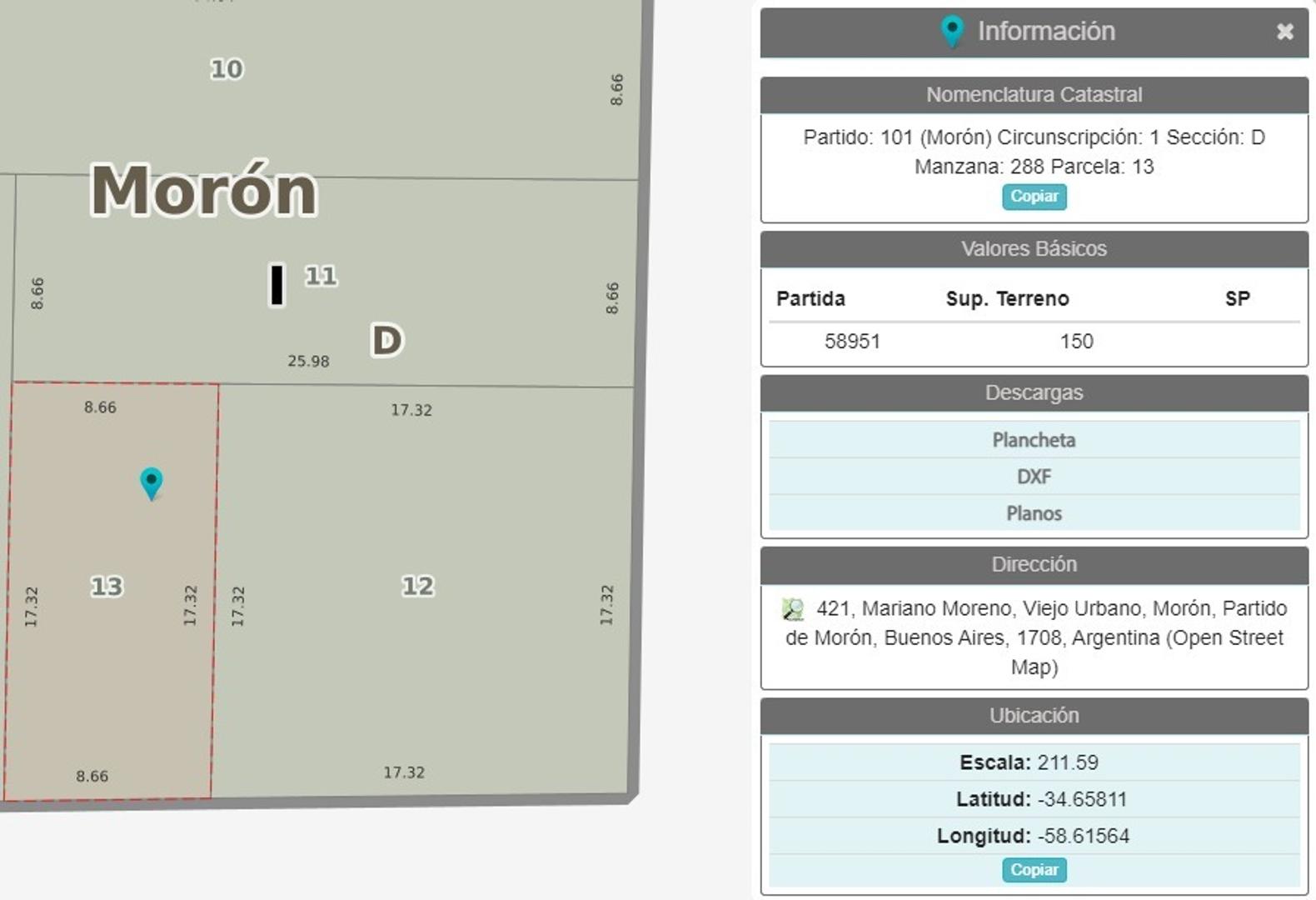This screenshot has height=900, width=1316.
Task: Click the Dirección section header
Action: [1034, 565]
